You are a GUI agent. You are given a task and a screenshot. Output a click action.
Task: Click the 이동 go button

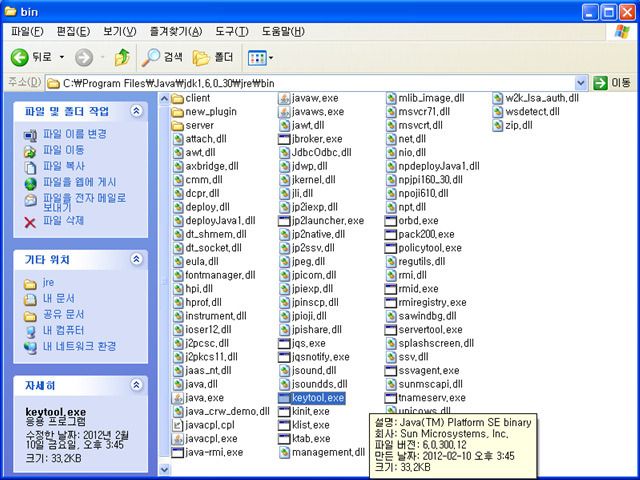612,83
